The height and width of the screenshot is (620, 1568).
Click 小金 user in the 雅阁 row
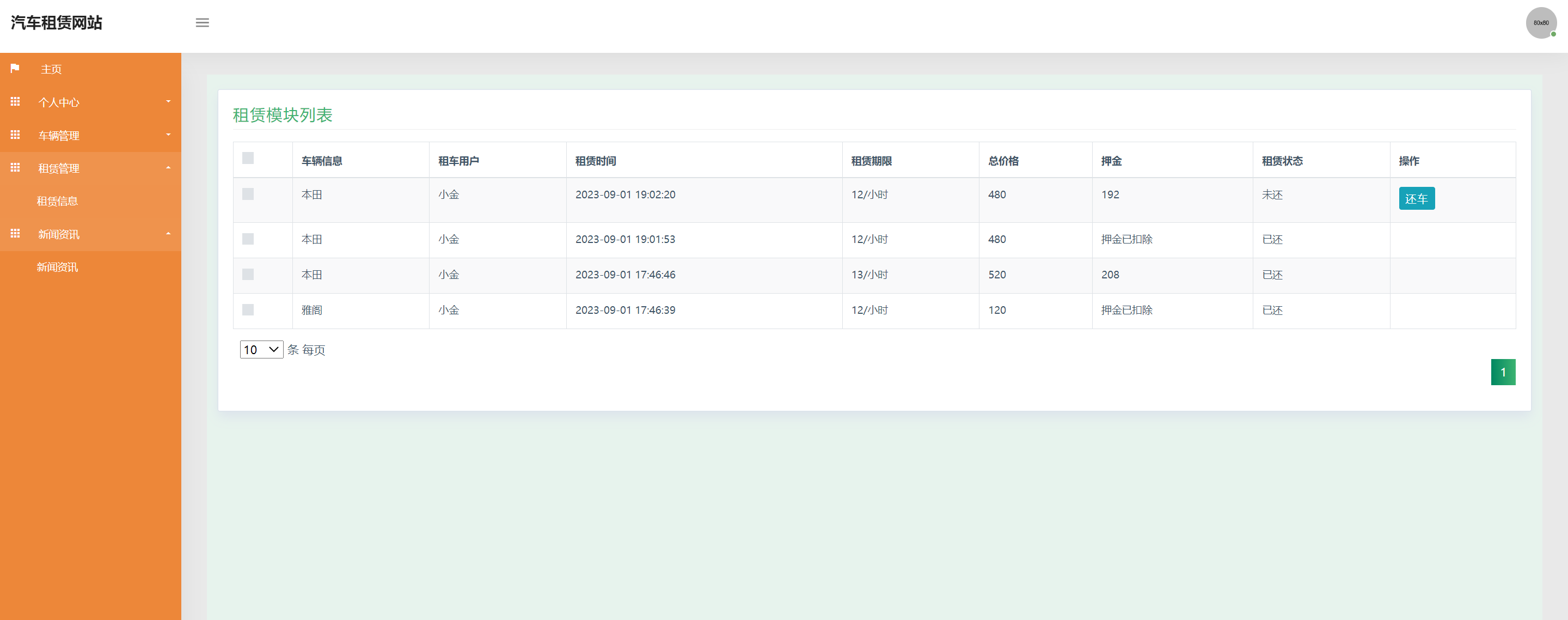pyautogui.click(x=449, y=310)
